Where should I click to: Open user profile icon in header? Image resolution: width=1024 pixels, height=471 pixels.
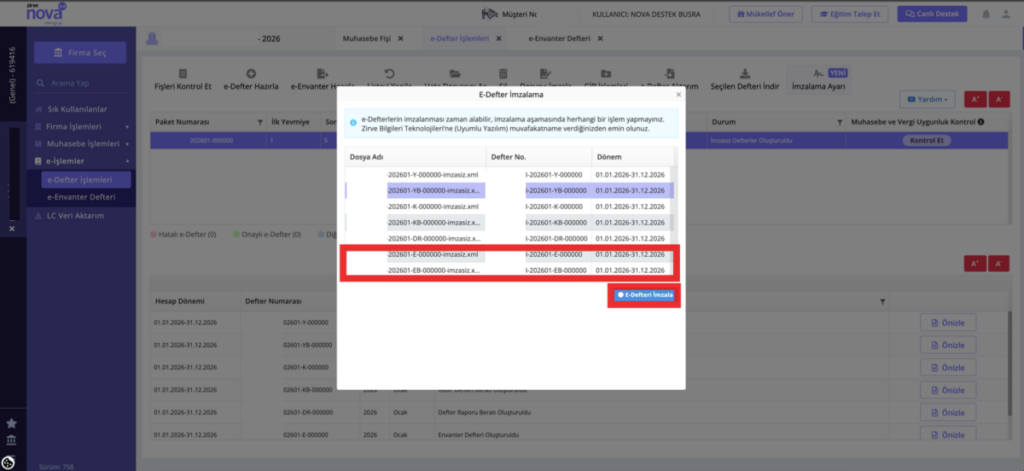[1006, 14]
